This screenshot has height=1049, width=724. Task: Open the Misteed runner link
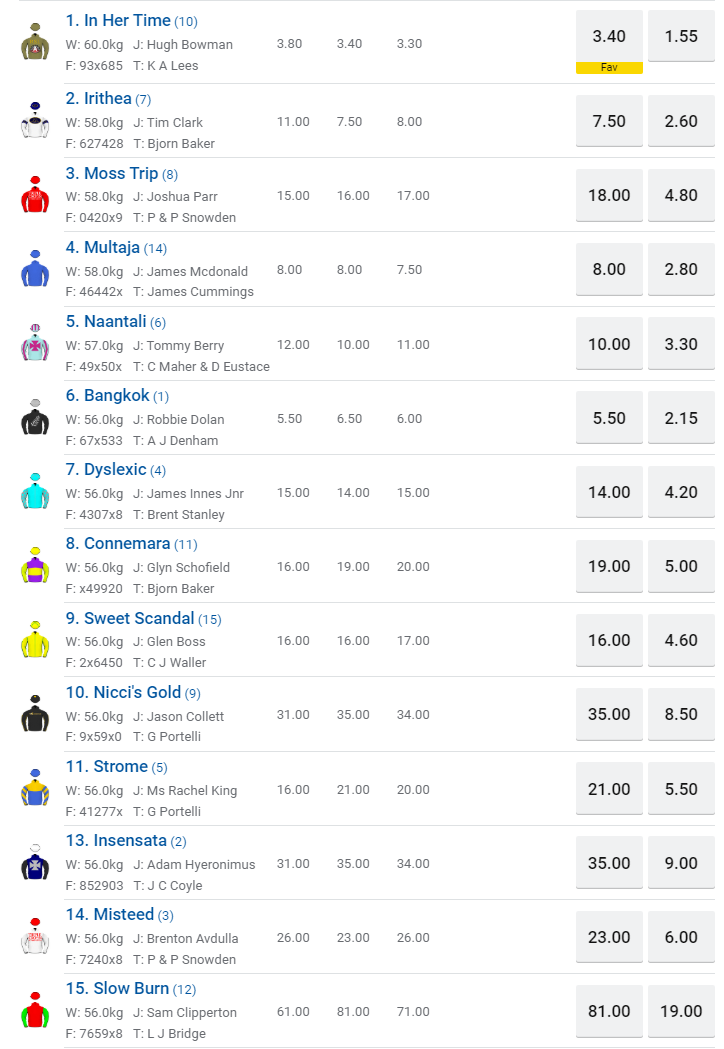123,915
